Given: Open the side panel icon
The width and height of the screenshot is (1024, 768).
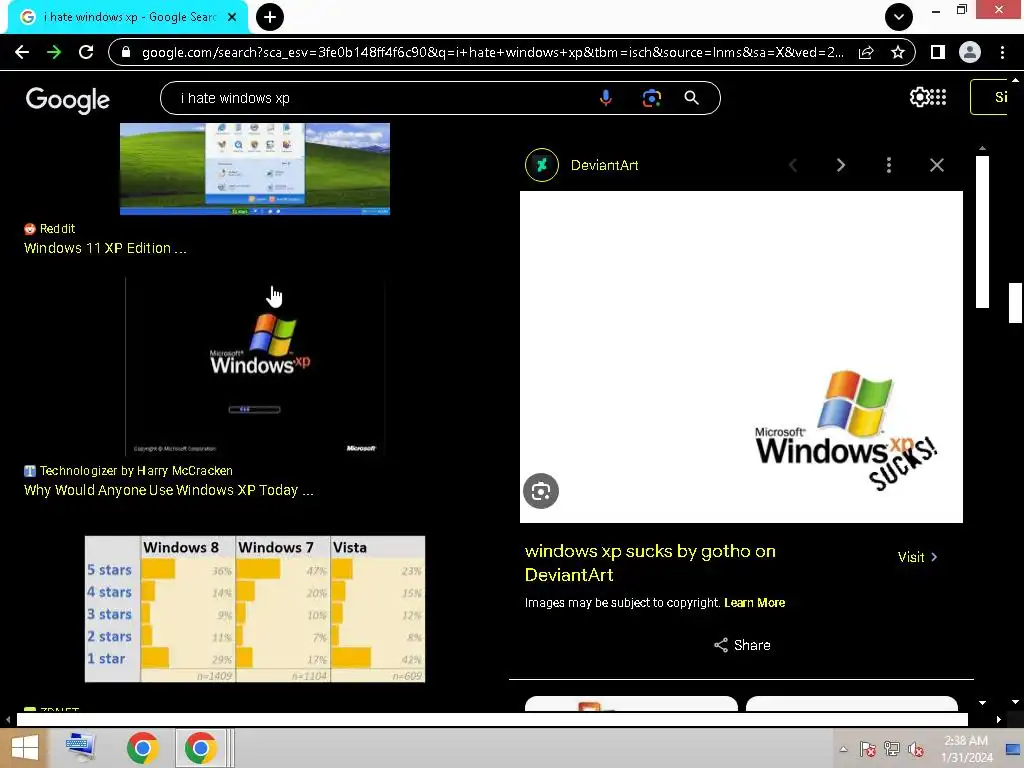Looking at the screenshot, I should tap(938, 52).
